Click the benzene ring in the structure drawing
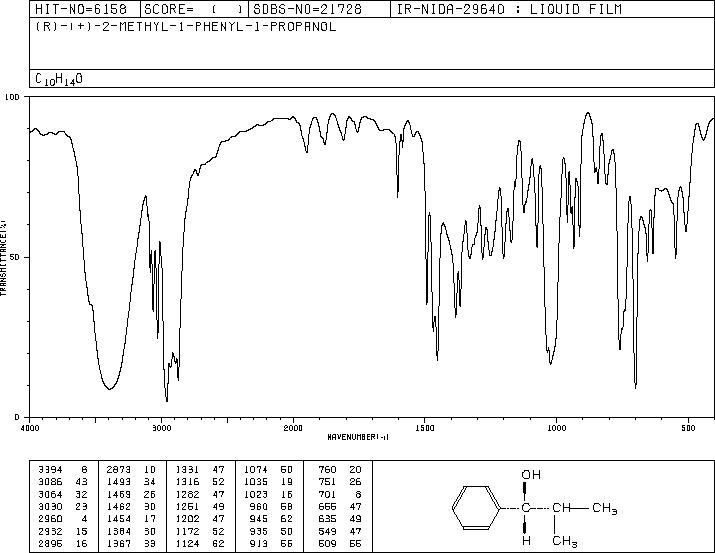 [x=476, y=508]
